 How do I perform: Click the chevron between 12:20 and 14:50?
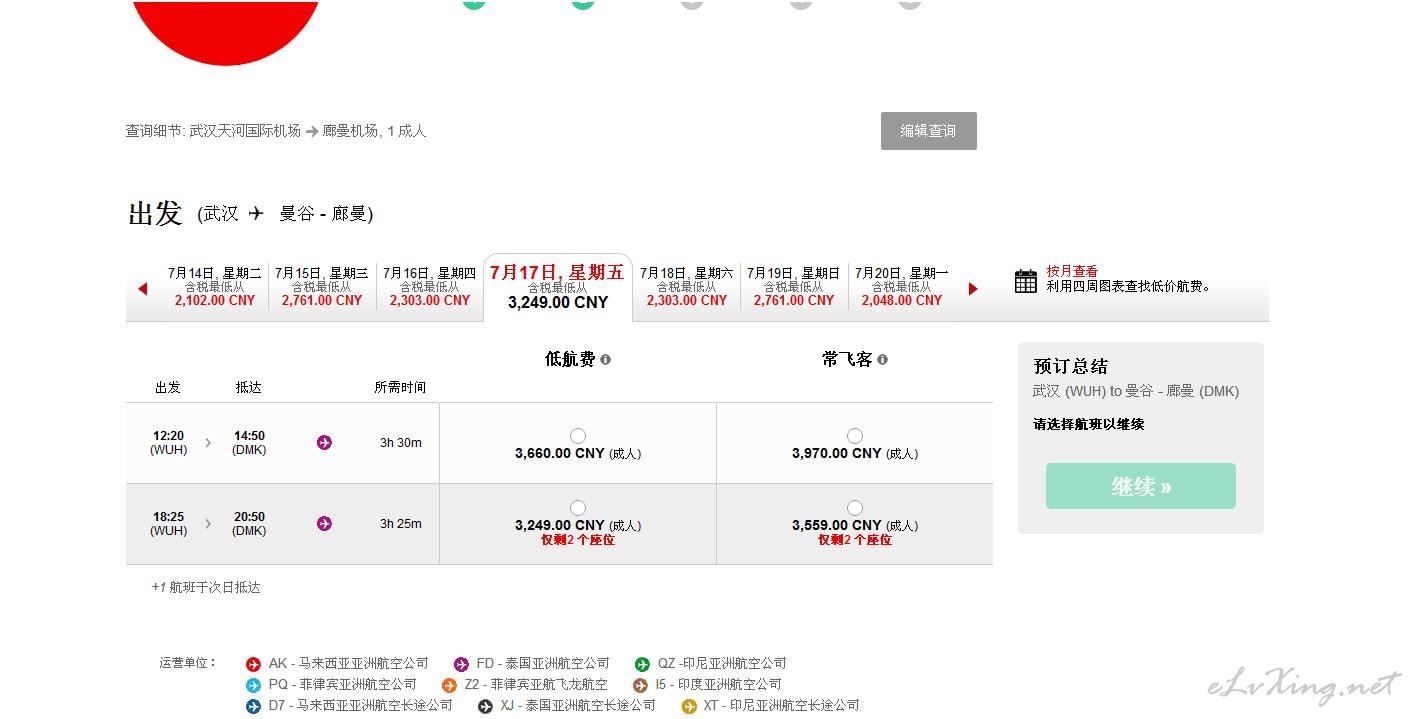(208, 443)
